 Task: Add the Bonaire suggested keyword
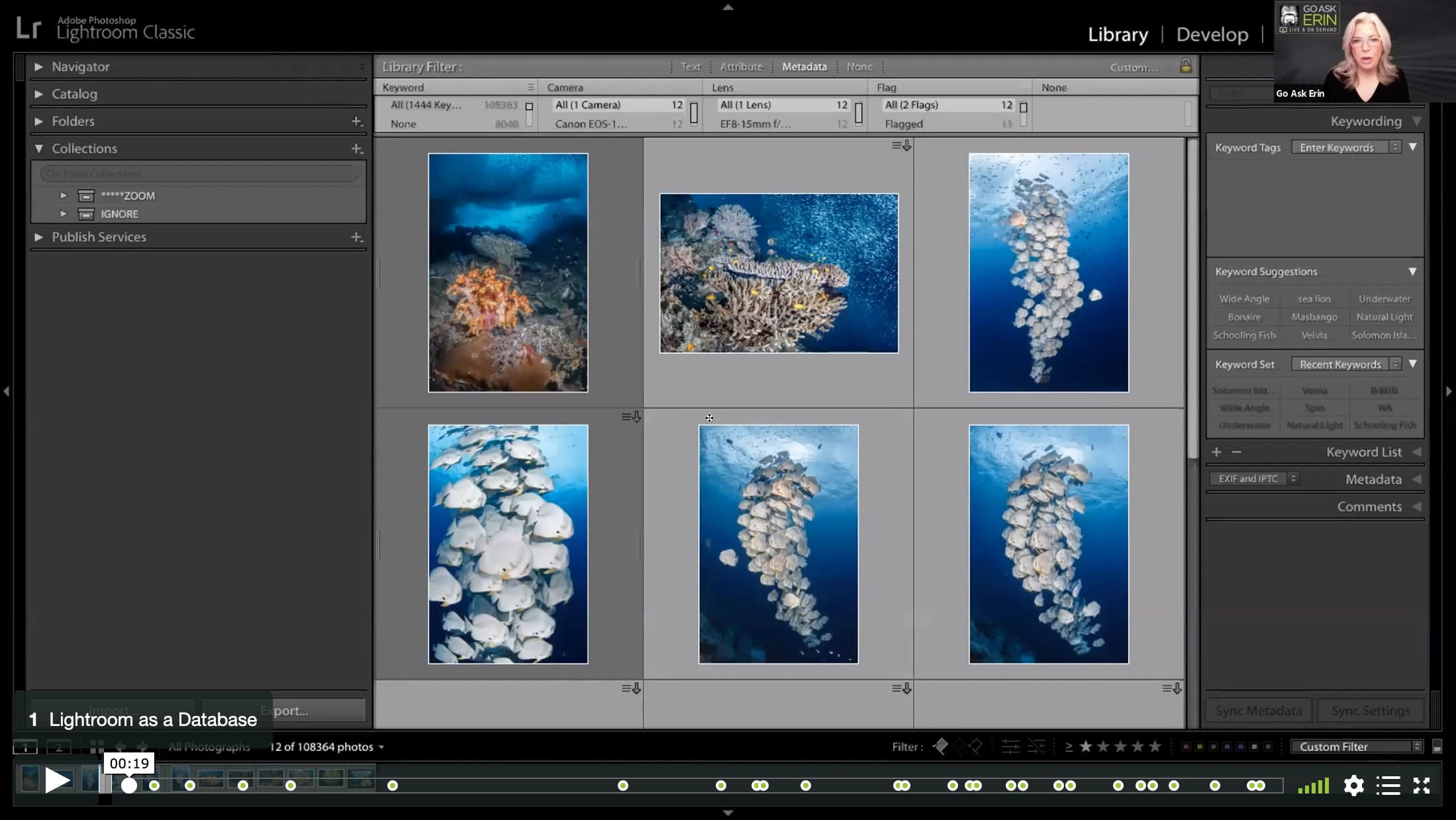1244,317
